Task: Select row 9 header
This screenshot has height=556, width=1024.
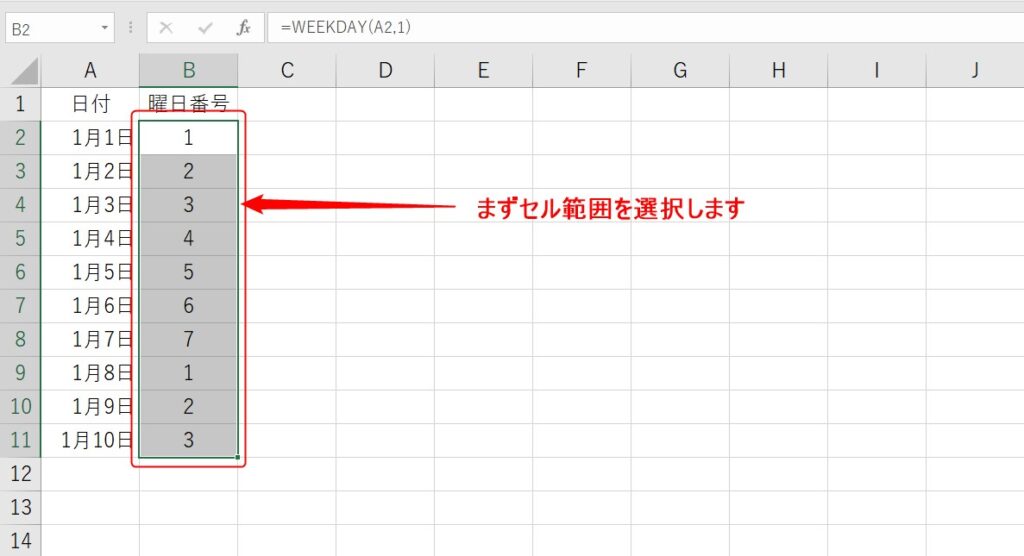Action: 20,373
